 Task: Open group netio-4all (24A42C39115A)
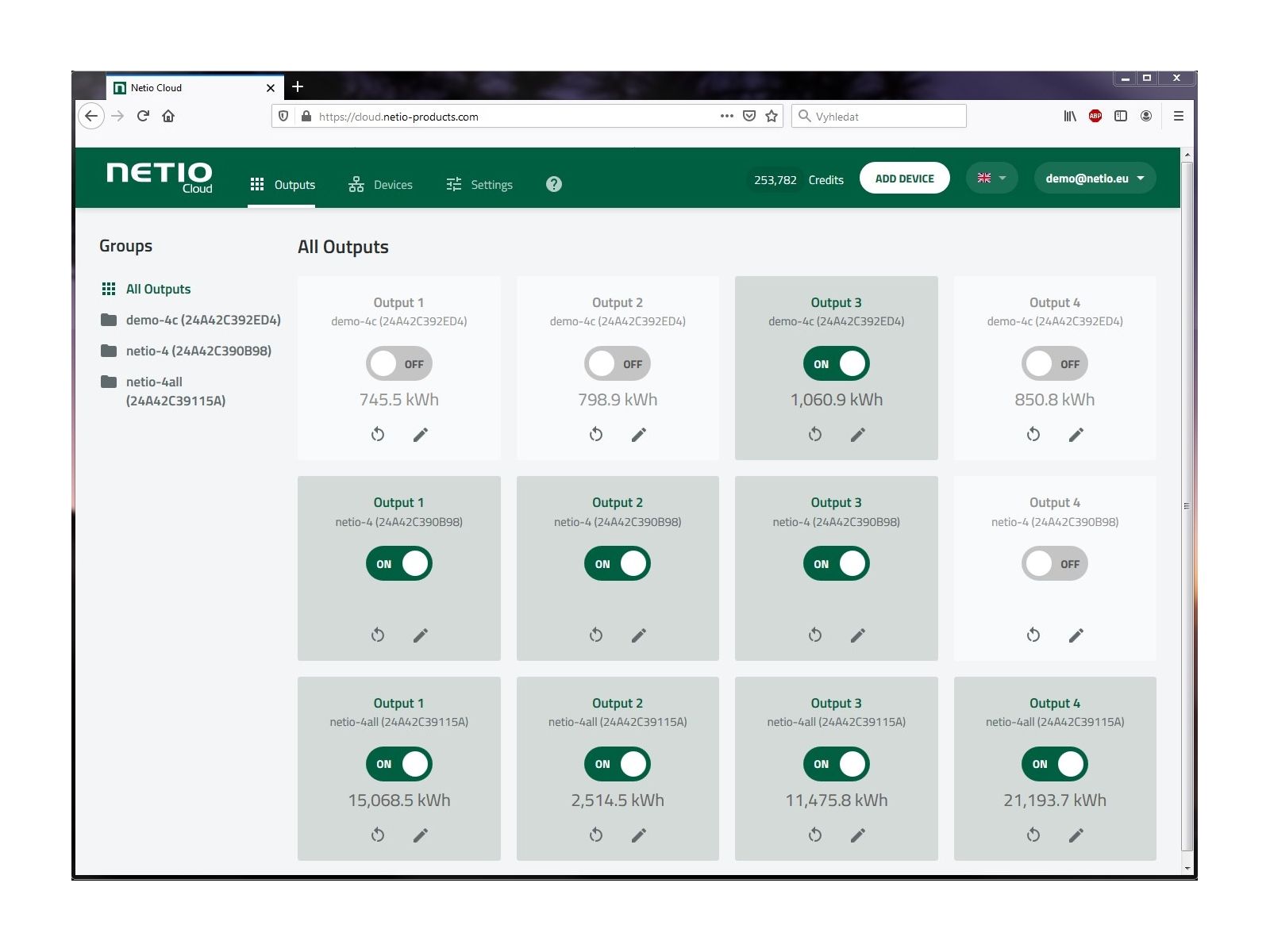tap(164, 391)
